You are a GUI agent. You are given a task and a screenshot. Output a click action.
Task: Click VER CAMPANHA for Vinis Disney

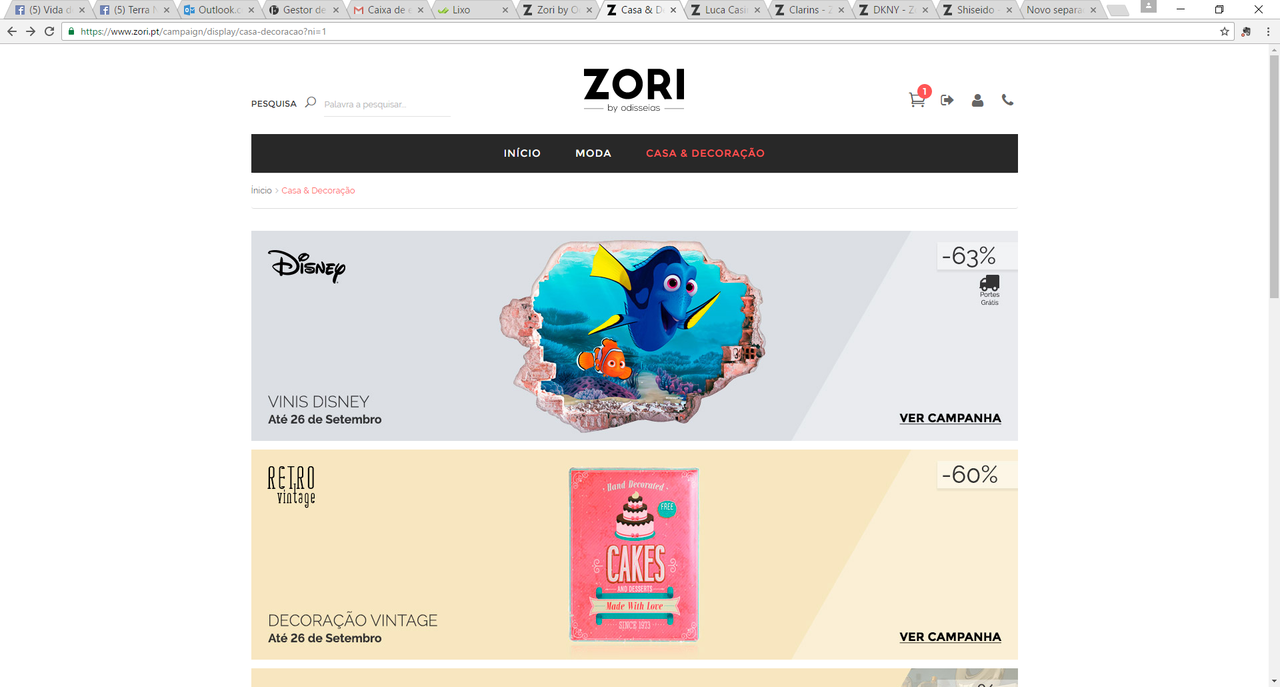click(950, 418)
